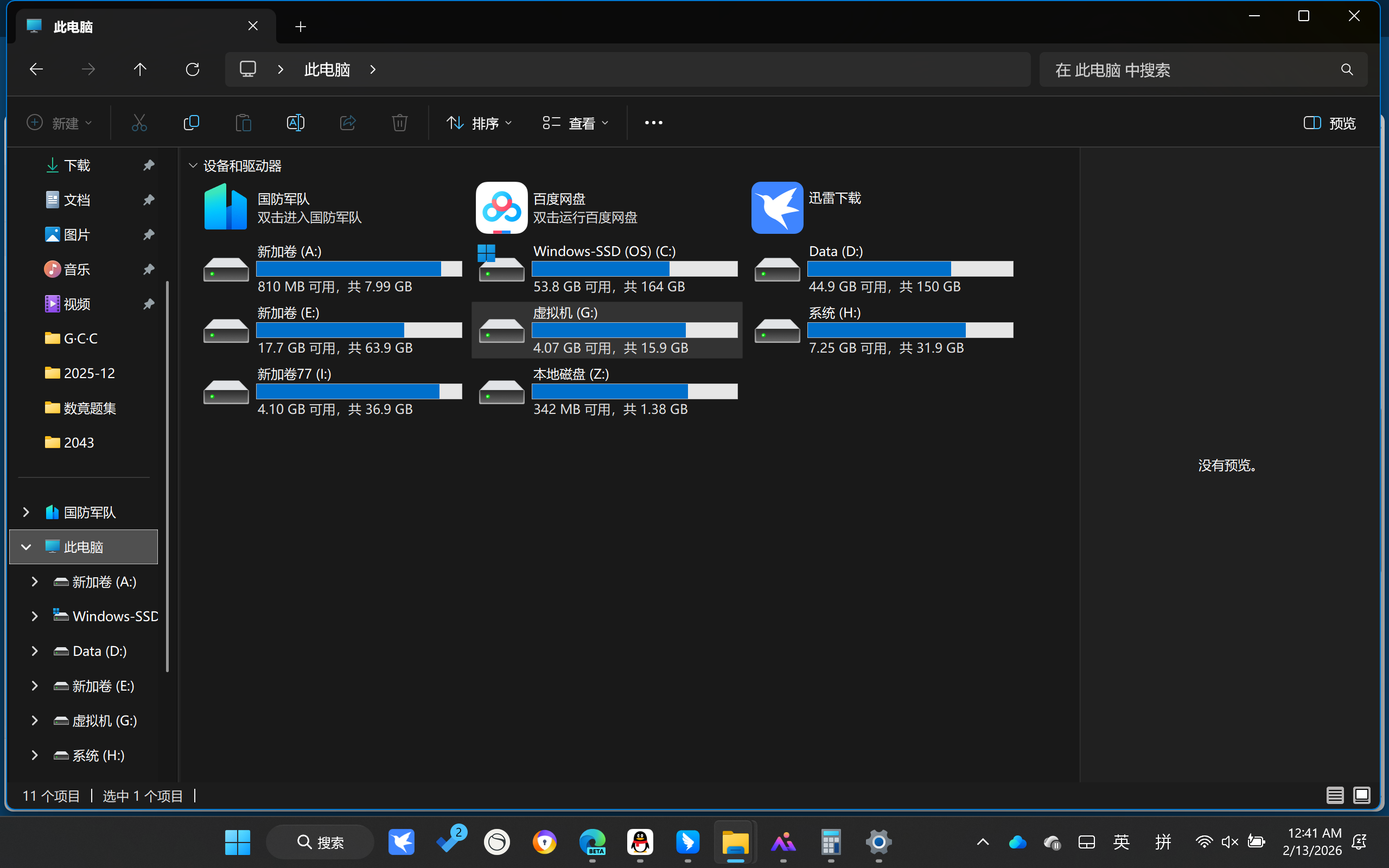This screenshot has width=1389, height=868.
Task: Open the 排序 sort dropdown
Action: (479, 123)
